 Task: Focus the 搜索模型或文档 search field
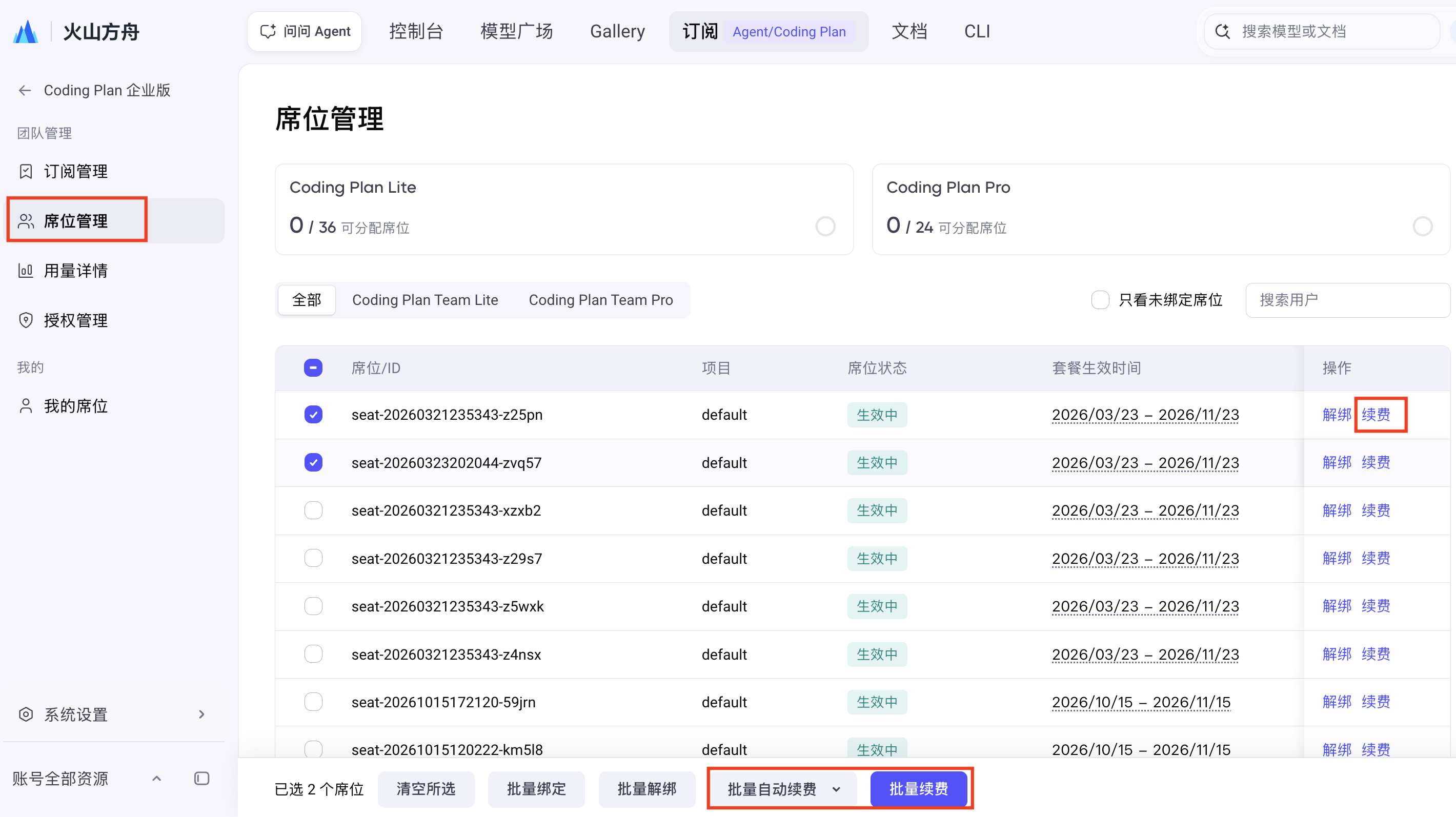(x=1323, y=32)
